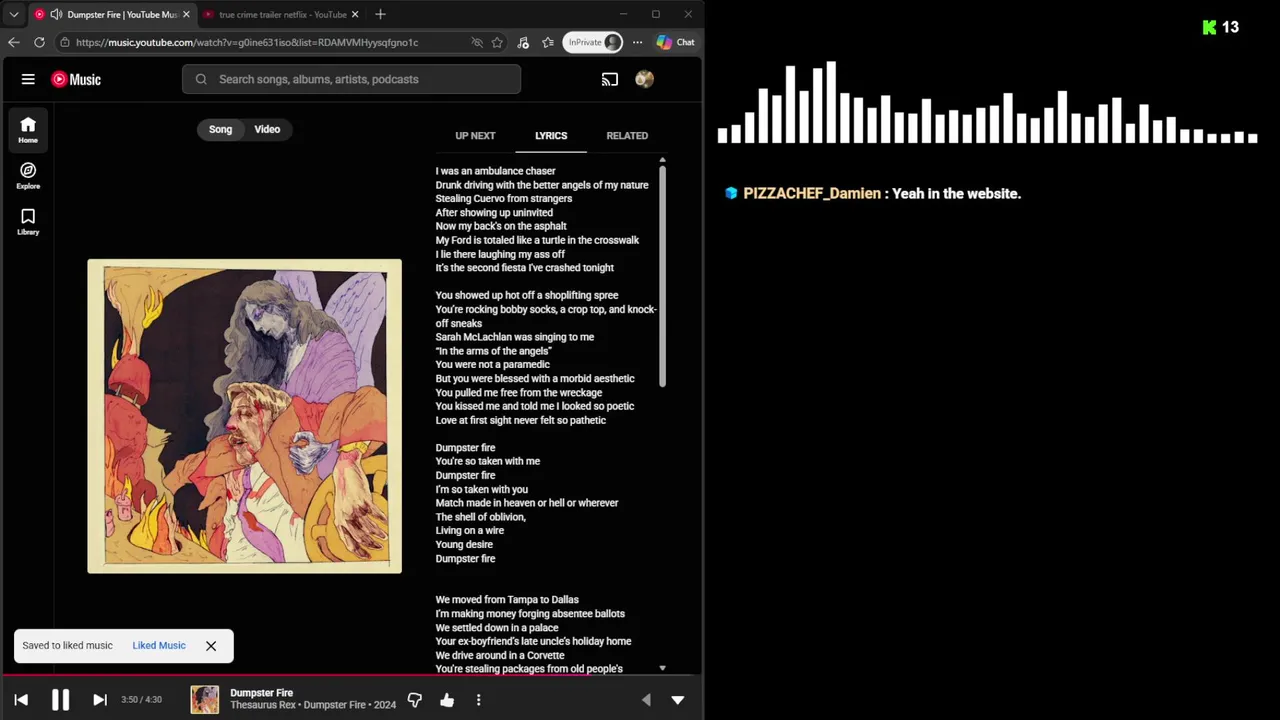Click the Dumpster Fire album art
The width and height of the screenshot is (1280, 720).
click(x=244, y=416)
